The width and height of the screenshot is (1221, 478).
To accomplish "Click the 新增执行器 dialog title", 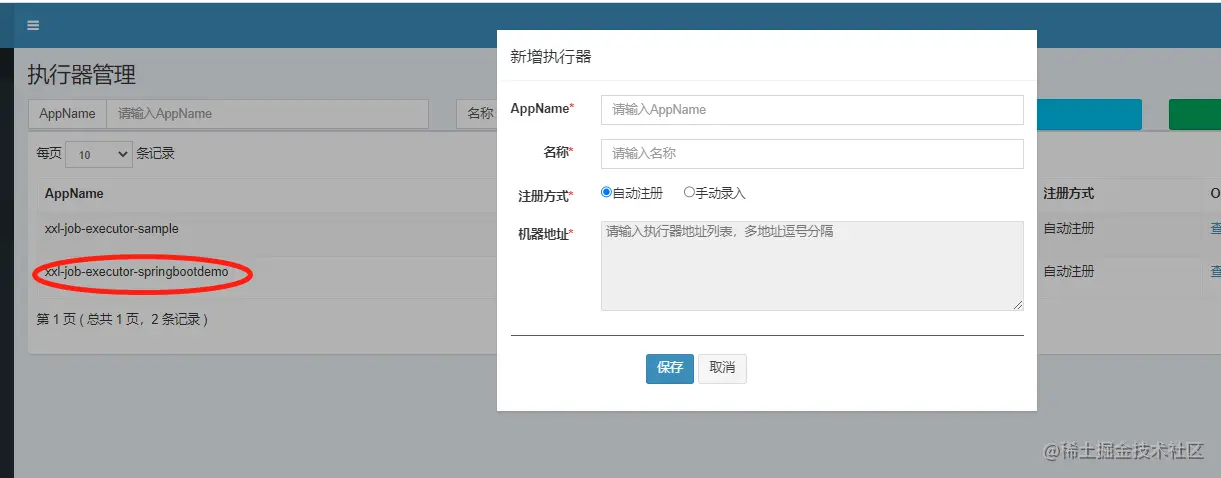I will tap(551, 57).
